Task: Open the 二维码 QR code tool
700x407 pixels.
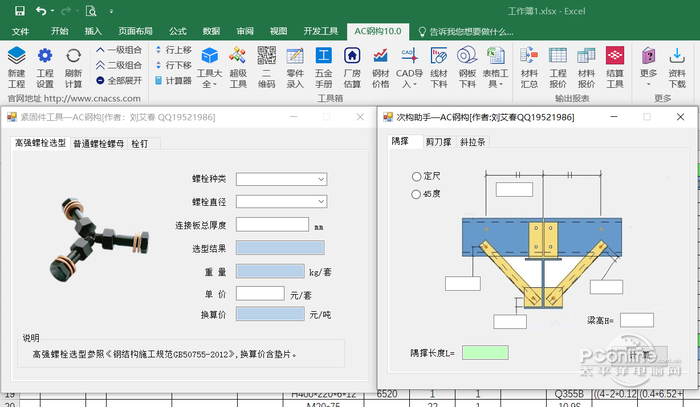Action: 267,58
